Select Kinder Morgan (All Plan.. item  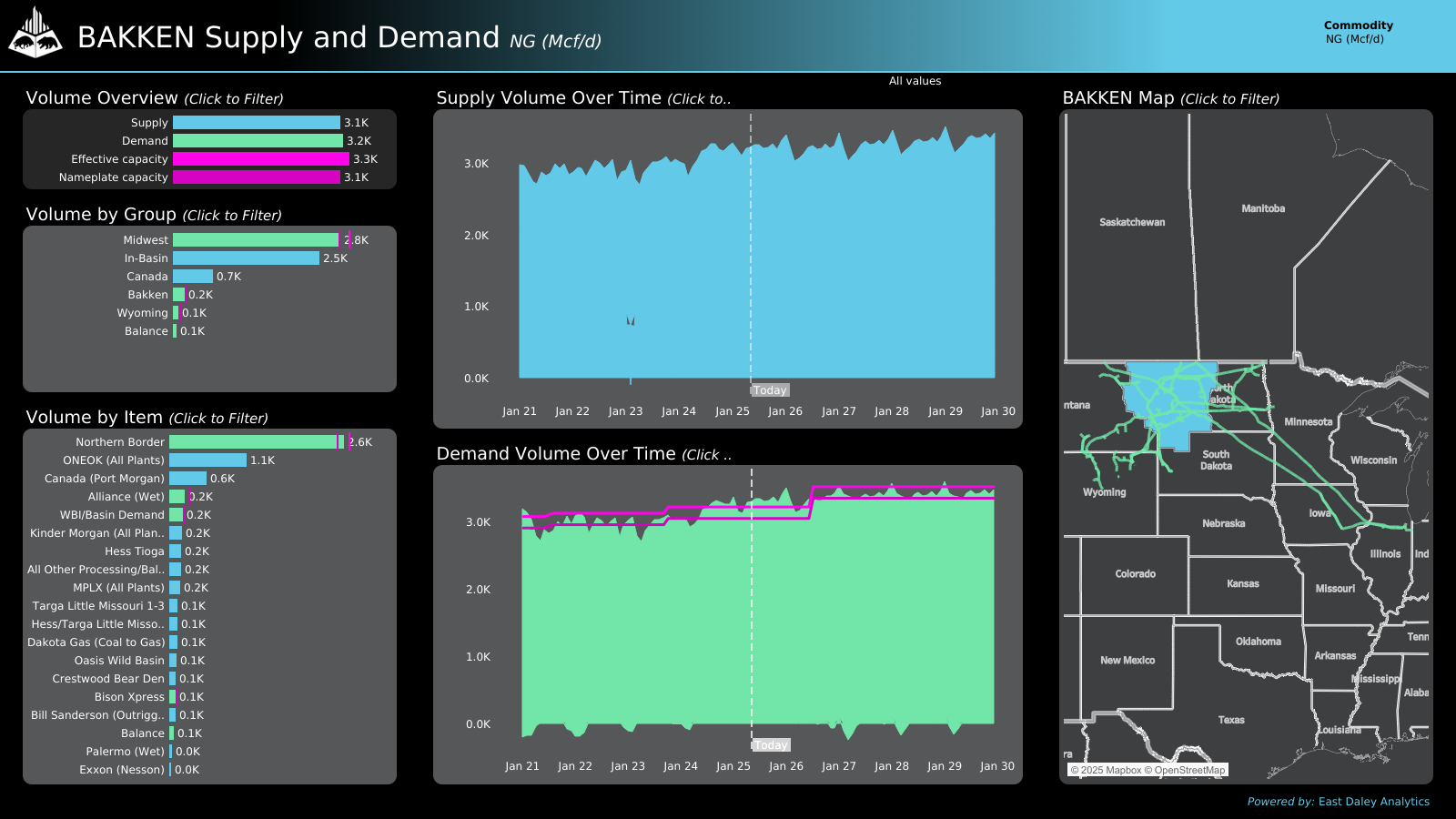(x=97, y=533)
